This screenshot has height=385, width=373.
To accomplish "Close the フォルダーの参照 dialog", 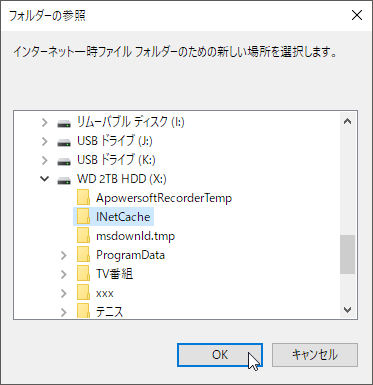I will point(357,15).
